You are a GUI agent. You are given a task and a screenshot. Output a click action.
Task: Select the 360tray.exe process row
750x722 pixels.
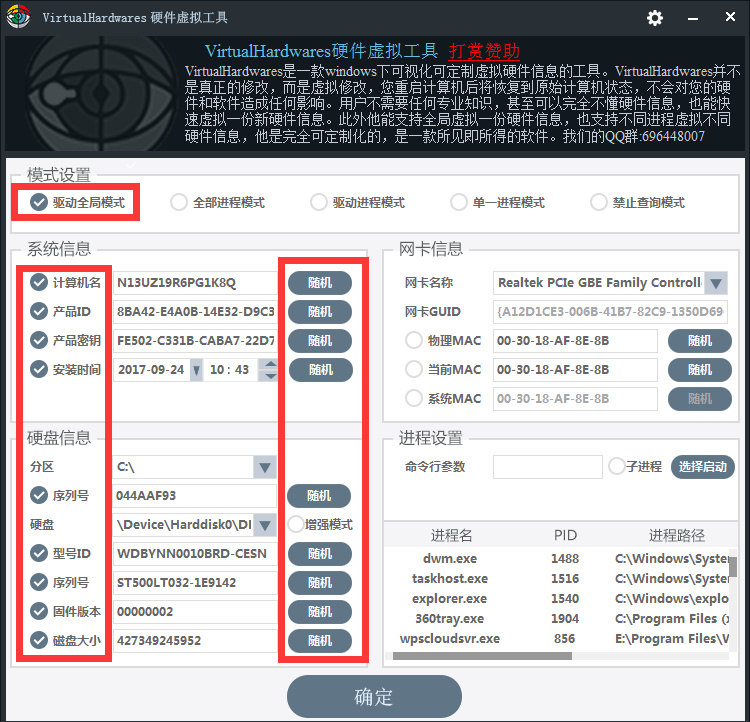(557, 619)
